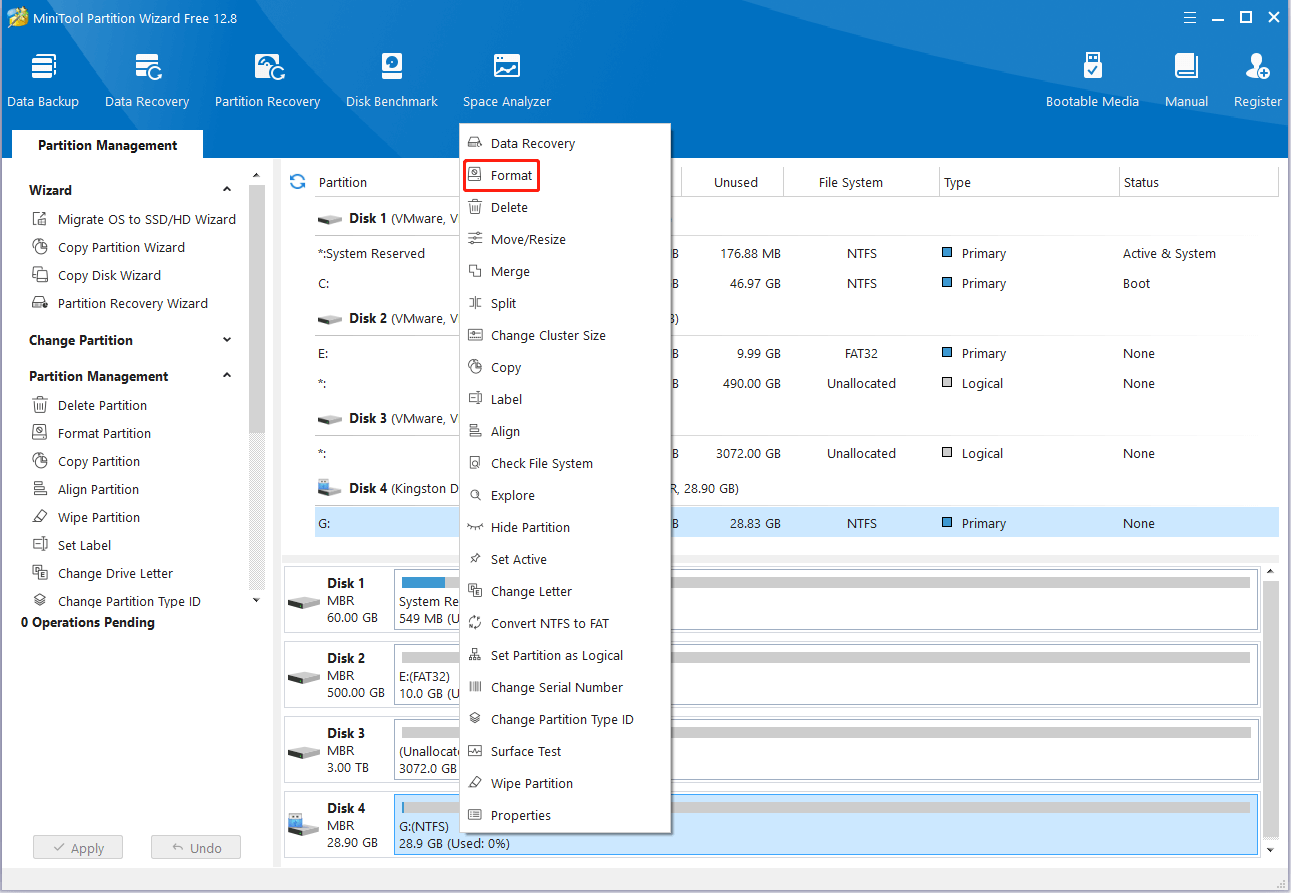Choose Delete in context menu

564,208
